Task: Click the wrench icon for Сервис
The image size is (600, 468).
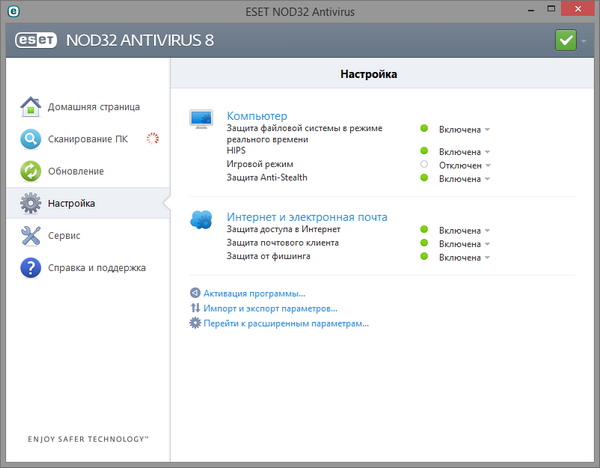Action: click(31, 236)
